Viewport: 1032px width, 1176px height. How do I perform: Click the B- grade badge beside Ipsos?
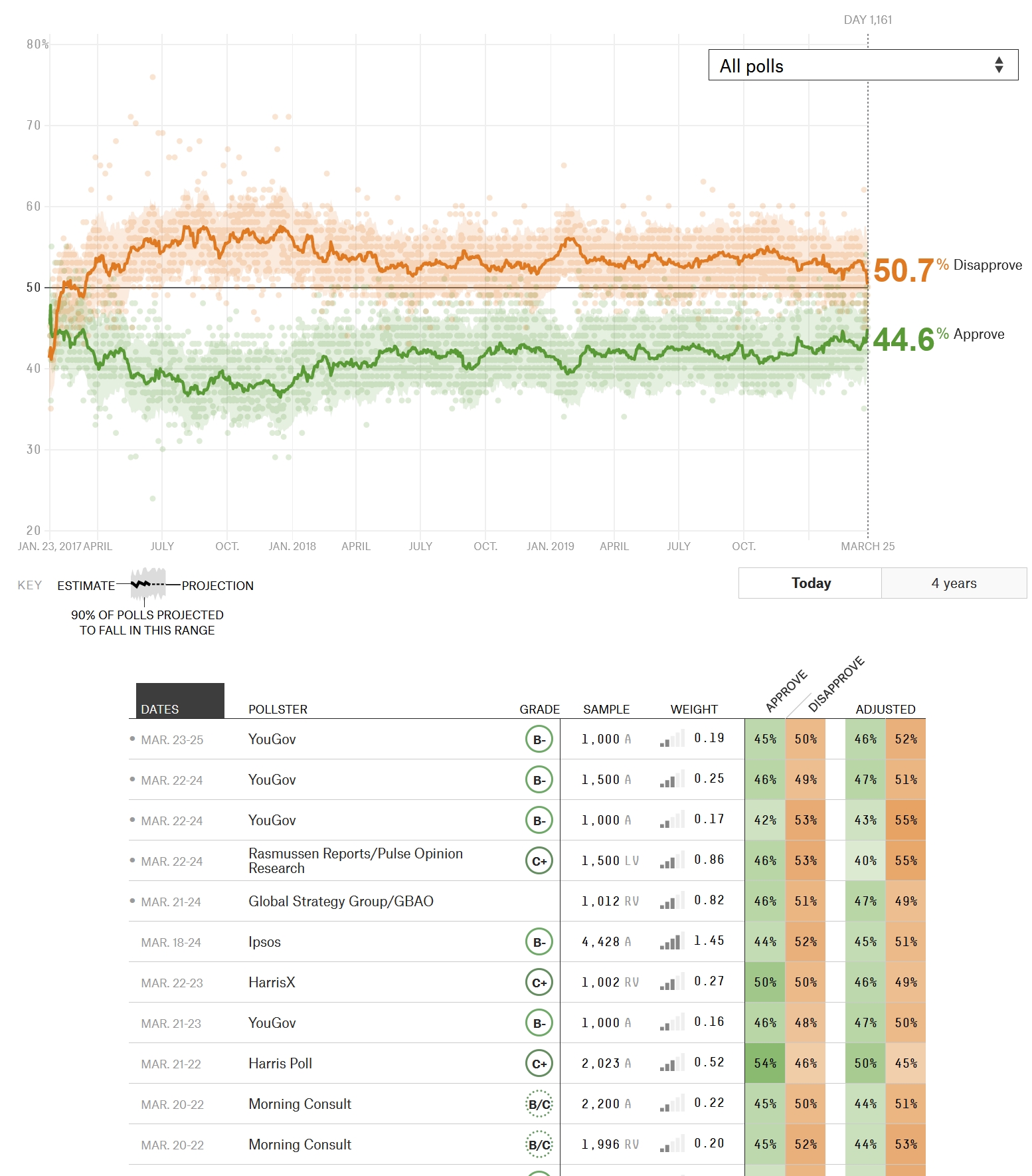539,942
